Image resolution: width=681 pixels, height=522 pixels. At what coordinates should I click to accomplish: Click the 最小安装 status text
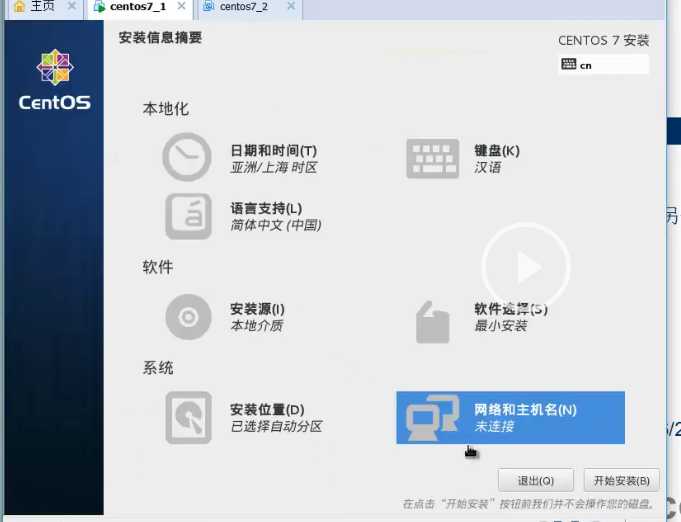pos(501,326)
